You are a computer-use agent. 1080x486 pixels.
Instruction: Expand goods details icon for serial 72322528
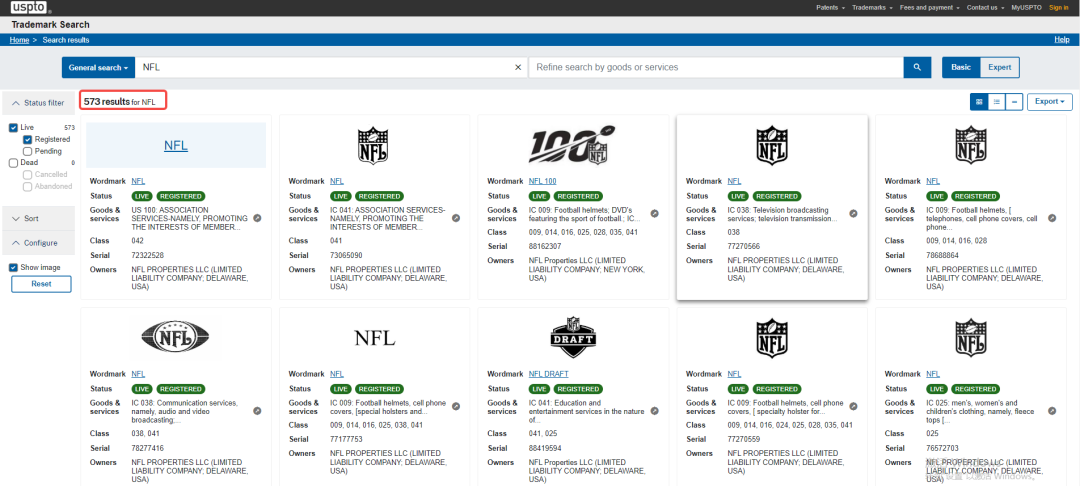click(257, 218)
